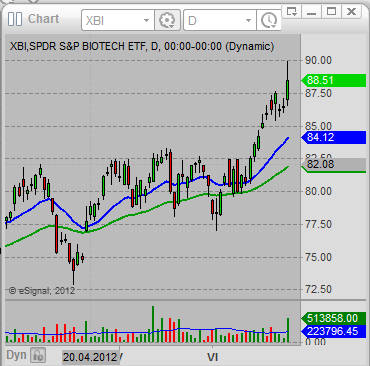Click the XBI chart title text
Viewport: 370px width, 366px height.
[142, 46]
